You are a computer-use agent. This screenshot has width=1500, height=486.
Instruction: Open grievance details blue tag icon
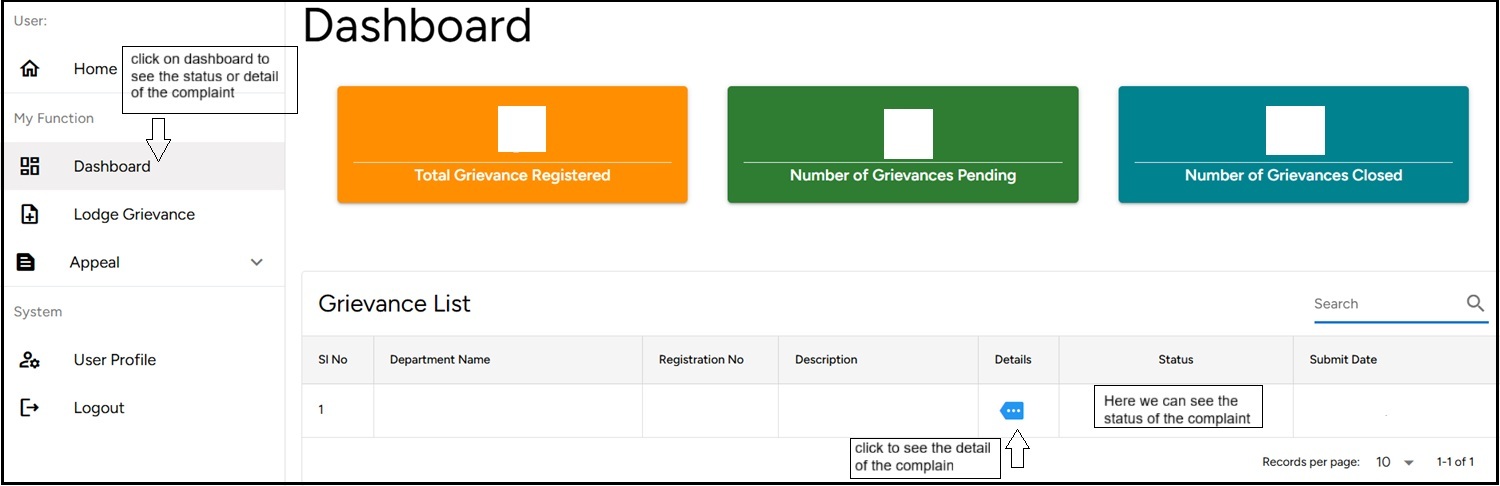pos(1012,411)
